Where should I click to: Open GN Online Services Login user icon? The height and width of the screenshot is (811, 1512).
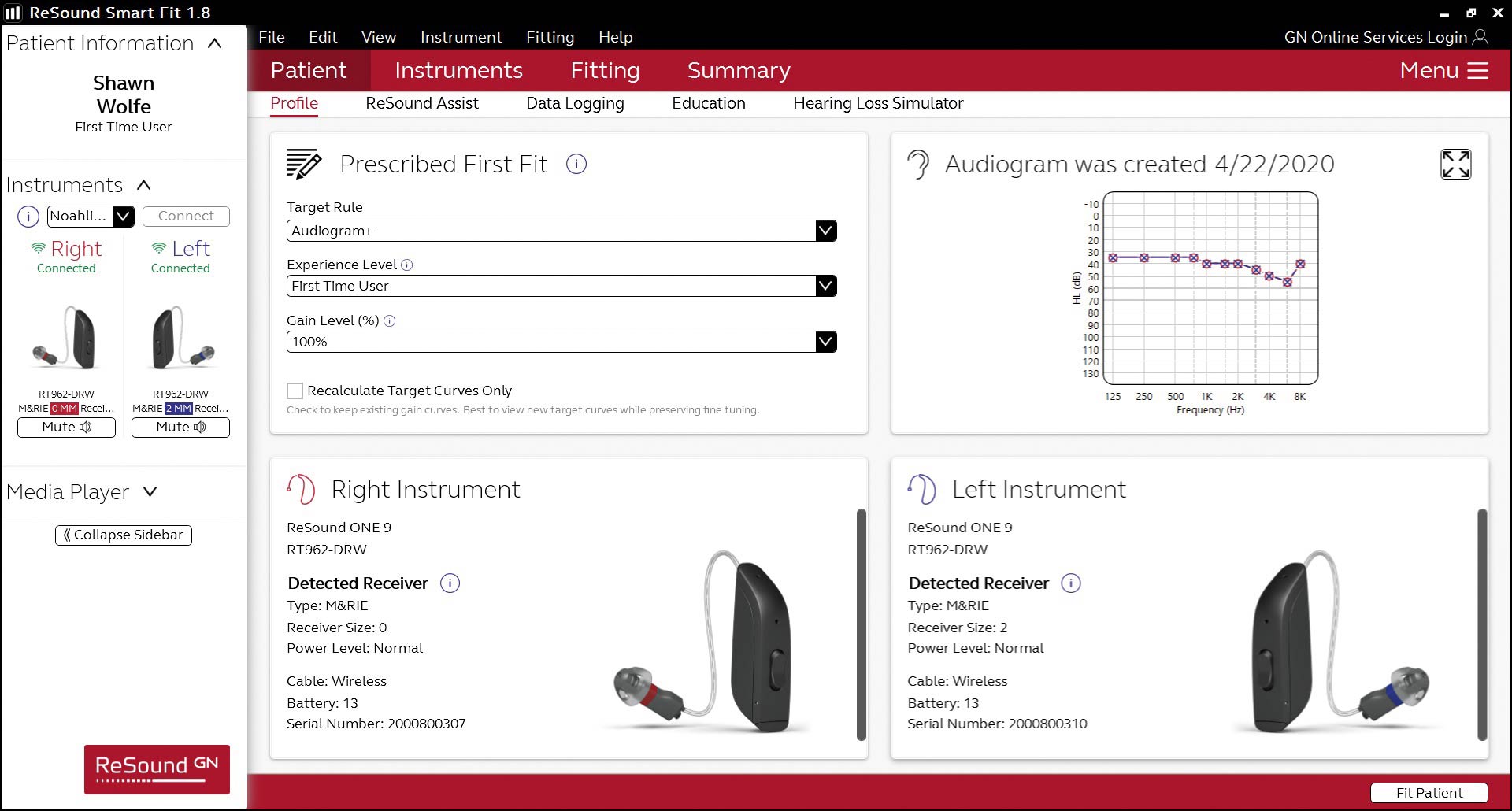point(1480,37)
